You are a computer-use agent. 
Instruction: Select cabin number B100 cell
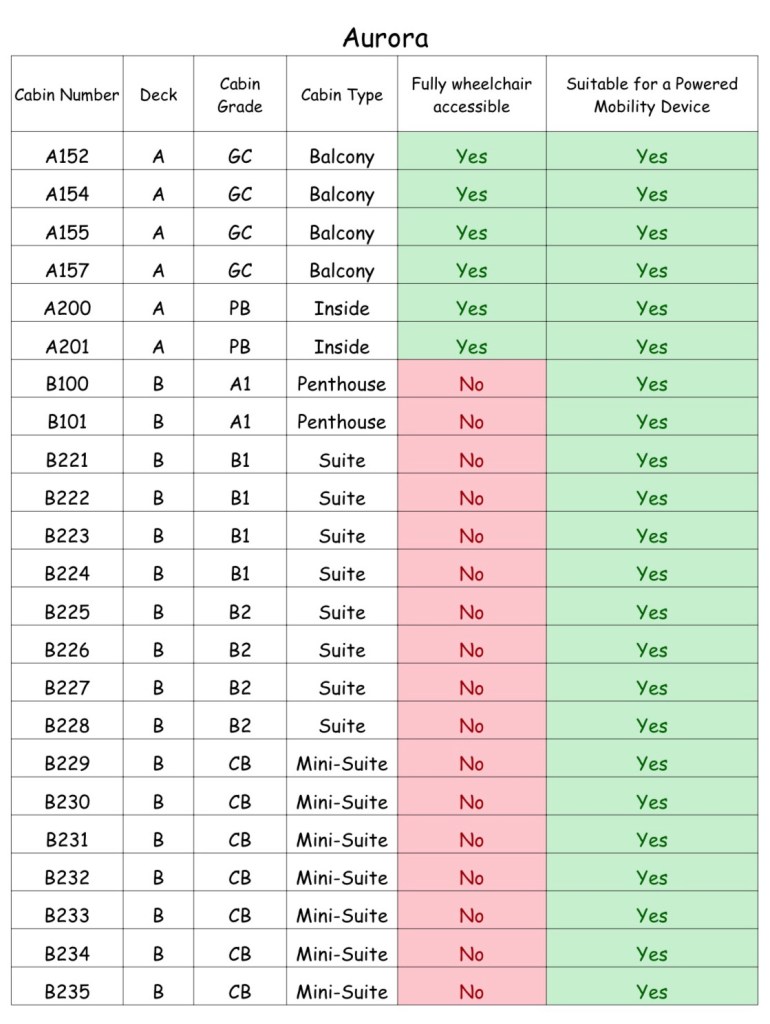point(67,384)
